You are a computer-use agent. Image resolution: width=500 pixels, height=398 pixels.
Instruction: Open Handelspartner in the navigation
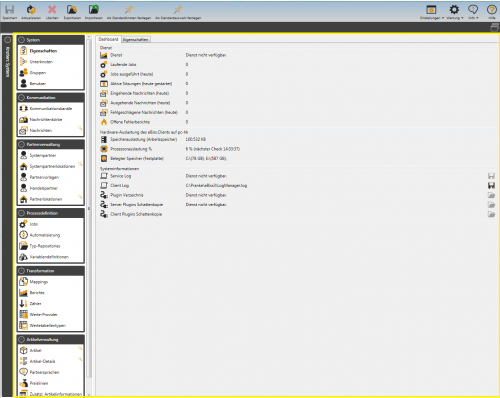point(44,188)
